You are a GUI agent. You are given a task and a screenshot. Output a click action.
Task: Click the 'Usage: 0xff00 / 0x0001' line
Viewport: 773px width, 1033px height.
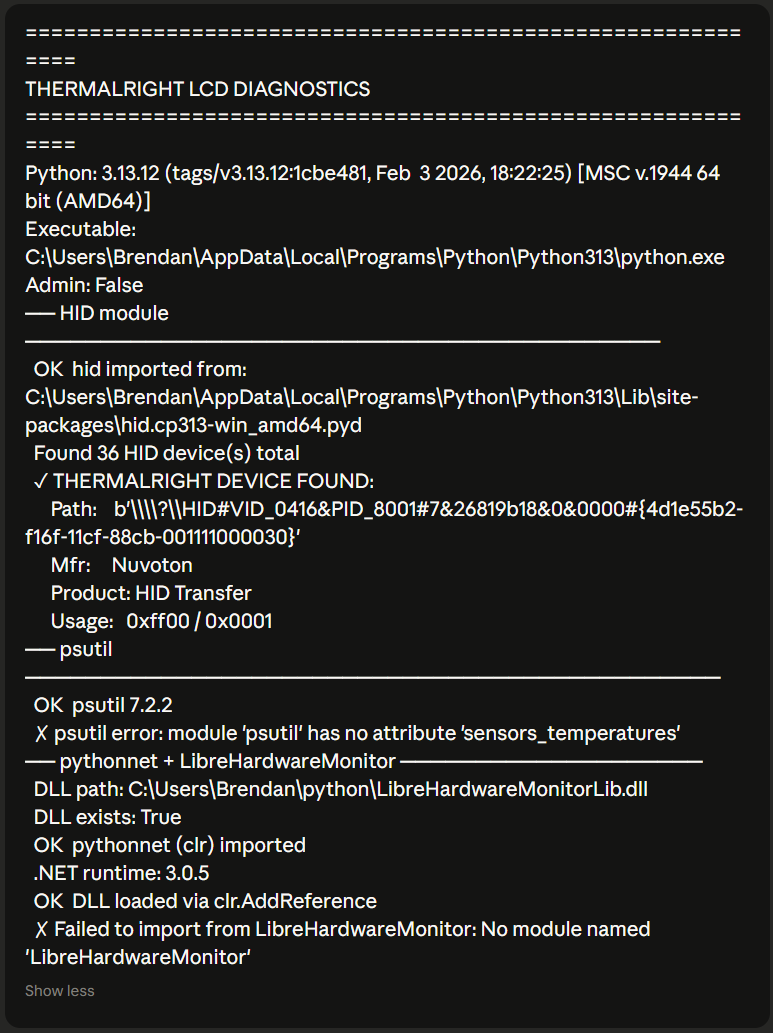161,621
